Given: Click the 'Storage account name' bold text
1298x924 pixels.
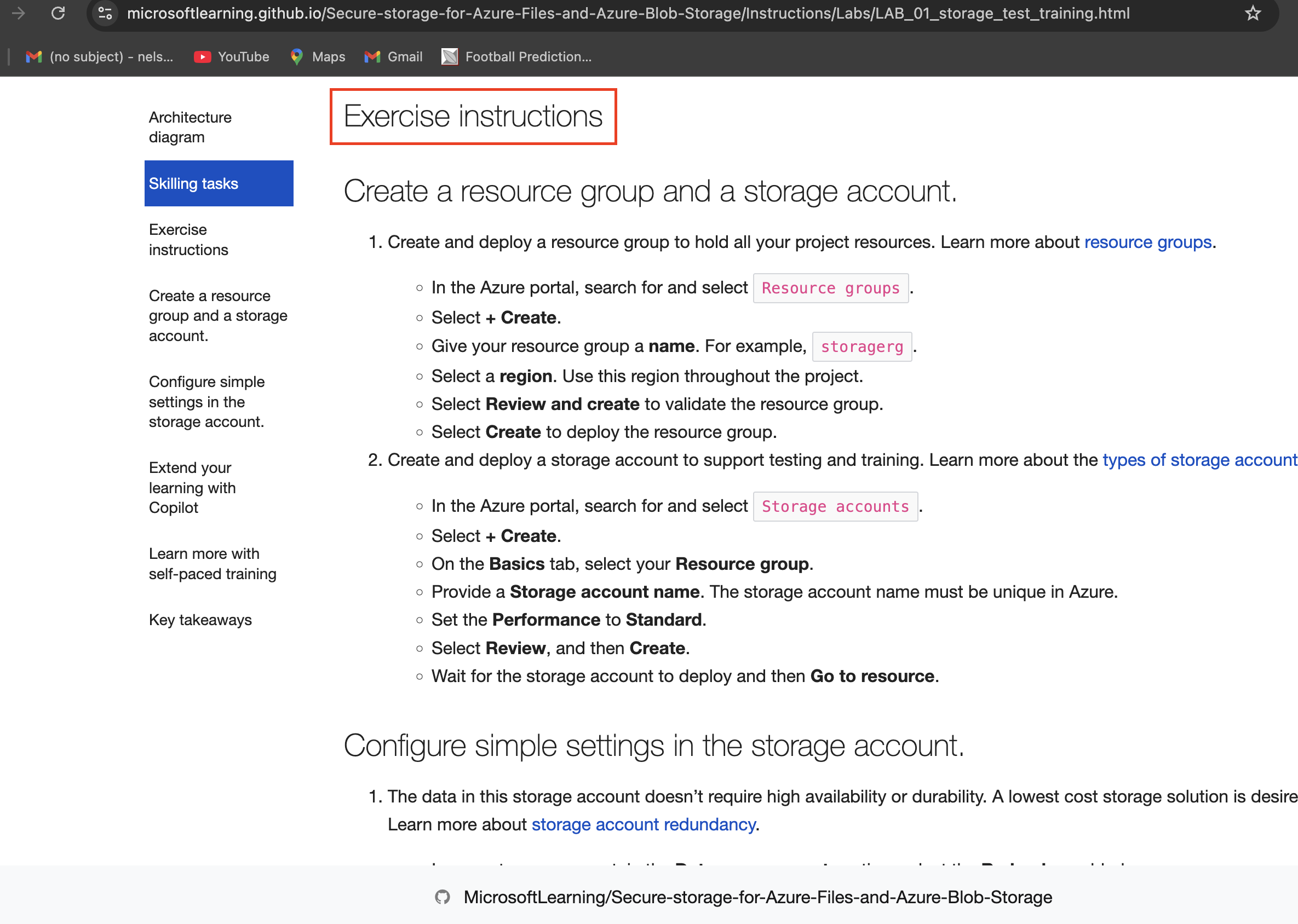Looking at the screenshot, I should [605, 592].
